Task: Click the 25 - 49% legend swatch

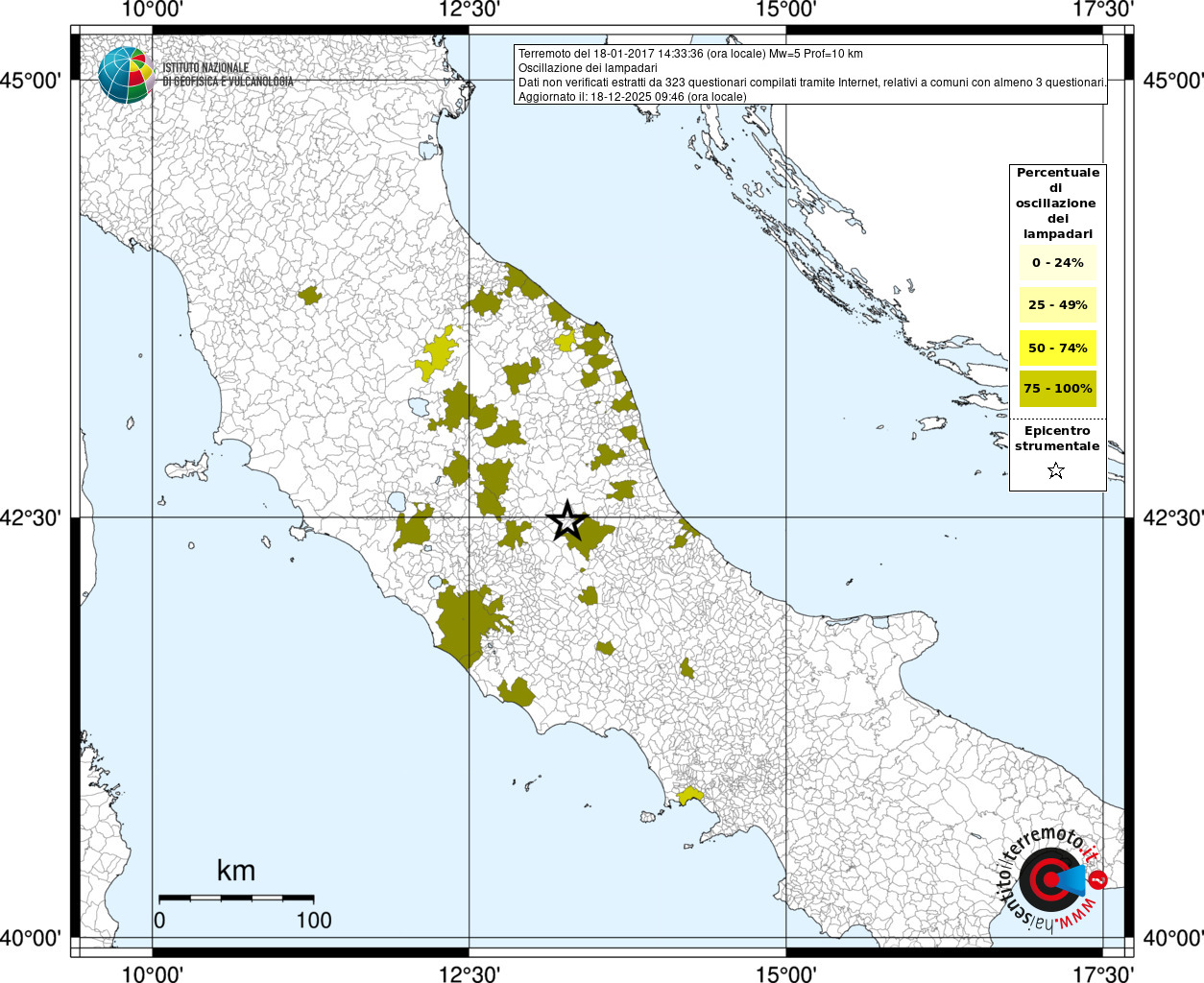Action: [x=1057, y=305]
